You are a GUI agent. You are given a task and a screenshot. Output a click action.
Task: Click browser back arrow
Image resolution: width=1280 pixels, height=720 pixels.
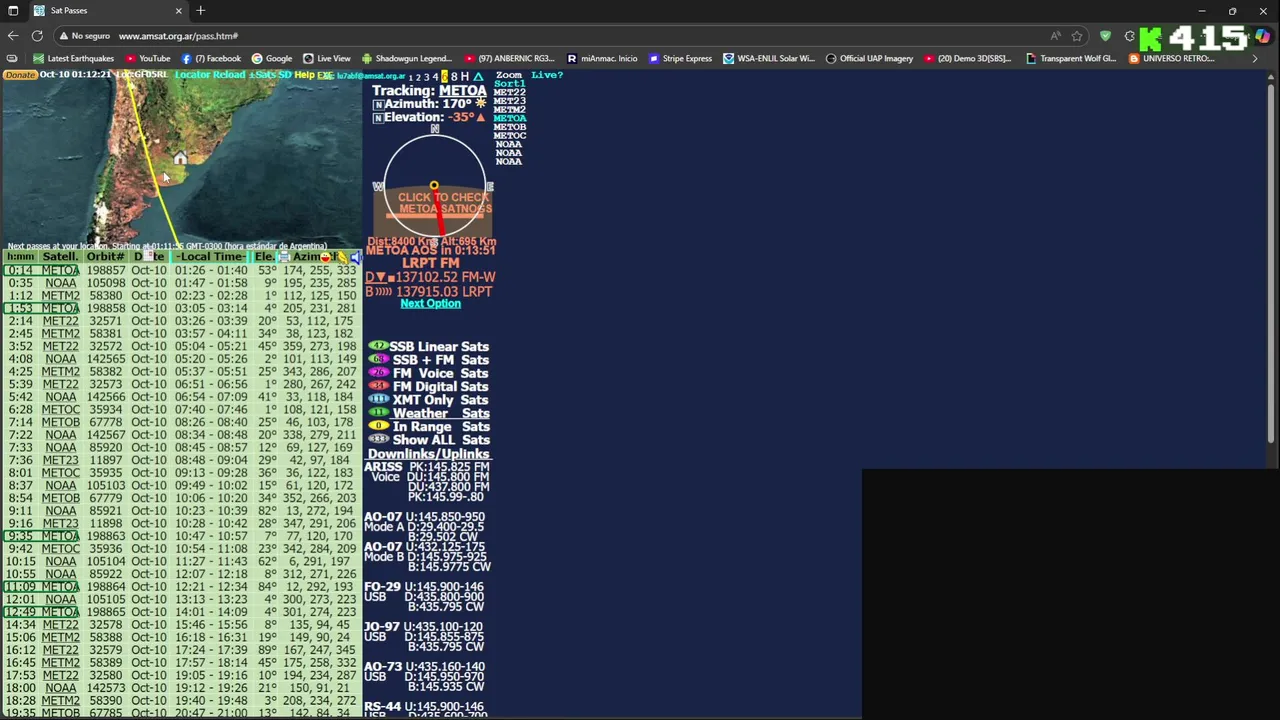pyautogui.click(x=13, y=36)
